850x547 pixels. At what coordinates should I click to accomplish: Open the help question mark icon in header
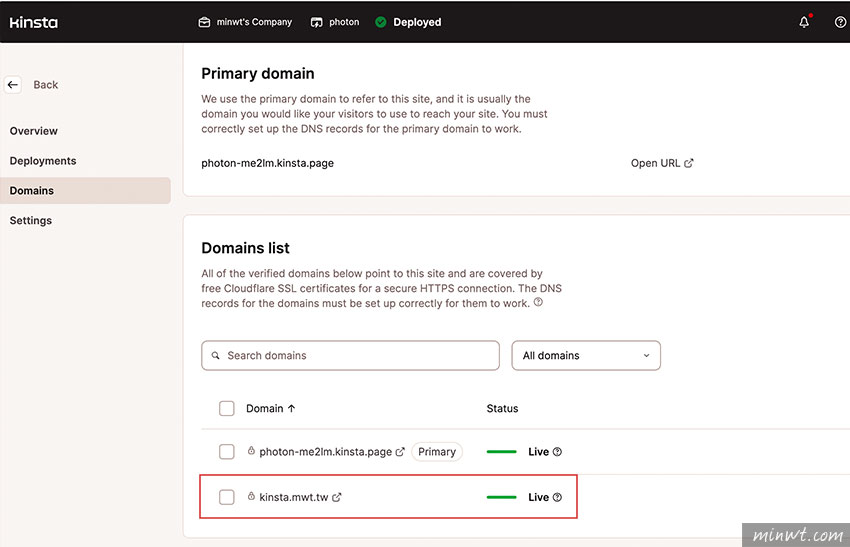point(840,22)
